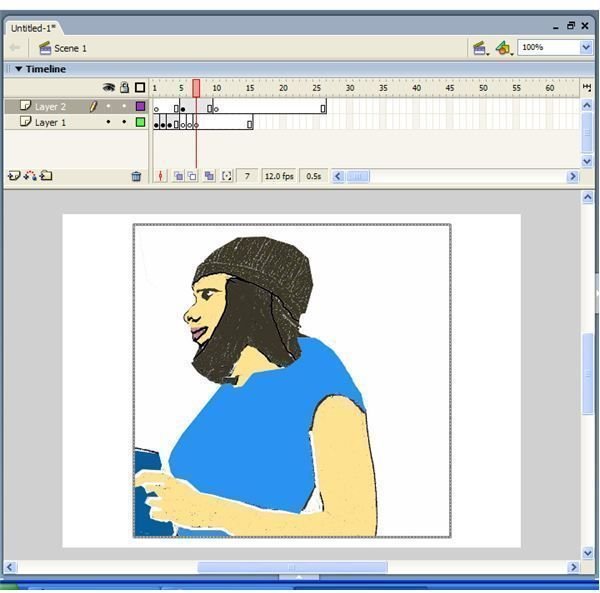Click Layer 2 purple outline color swatch
This screenshot has height=593, width=600.
140,106
